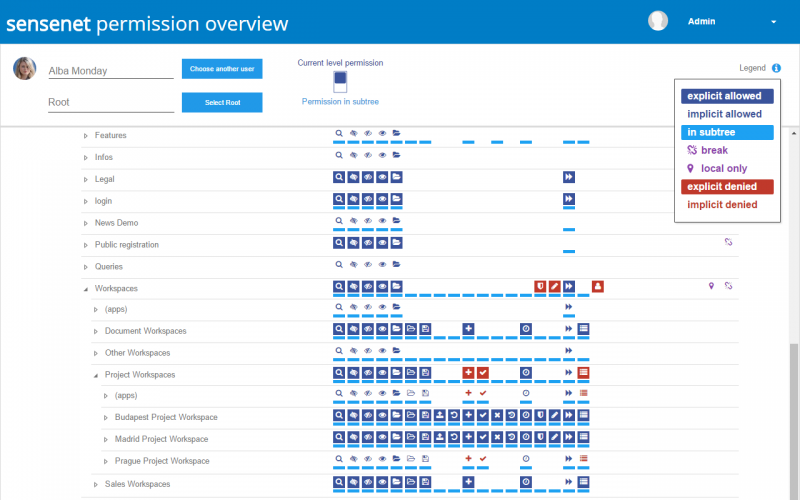This screenshot has width=800, height=500.
Task: Select the Prague Project Workspace row label
Action: coord(162,461)
